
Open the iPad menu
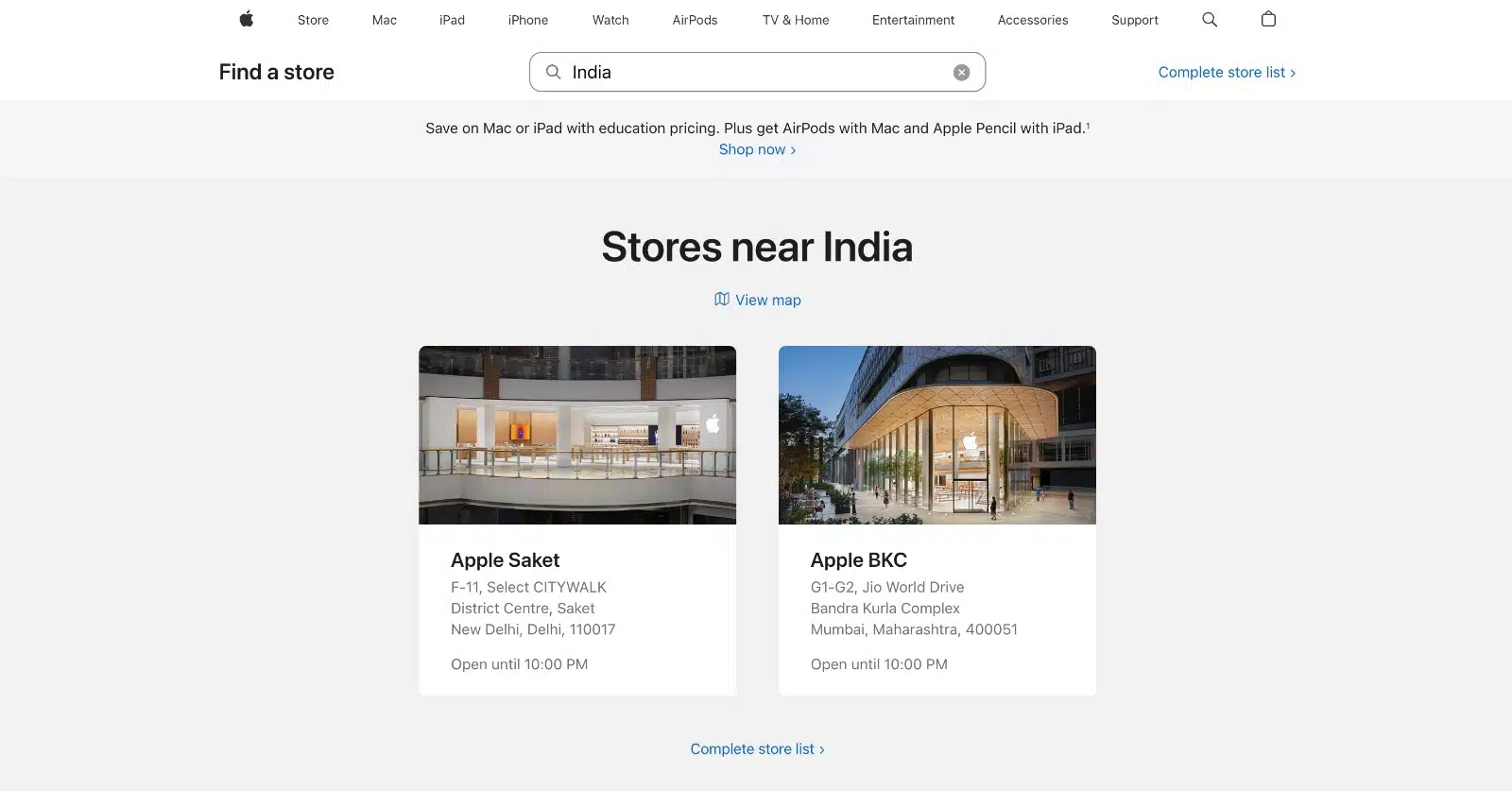[452, 20]
